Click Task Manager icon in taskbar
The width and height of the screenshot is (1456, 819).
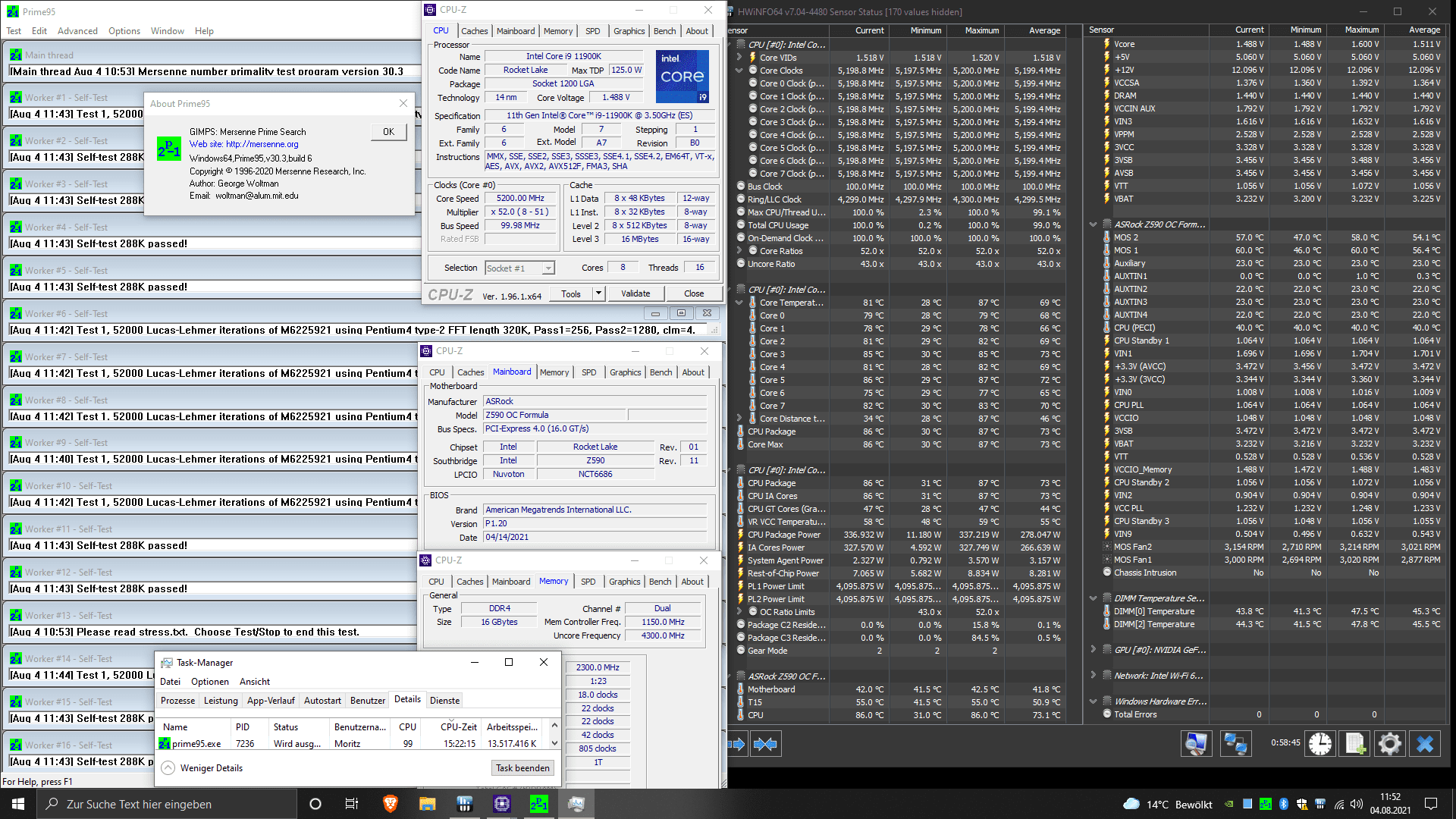coord(576,804)
